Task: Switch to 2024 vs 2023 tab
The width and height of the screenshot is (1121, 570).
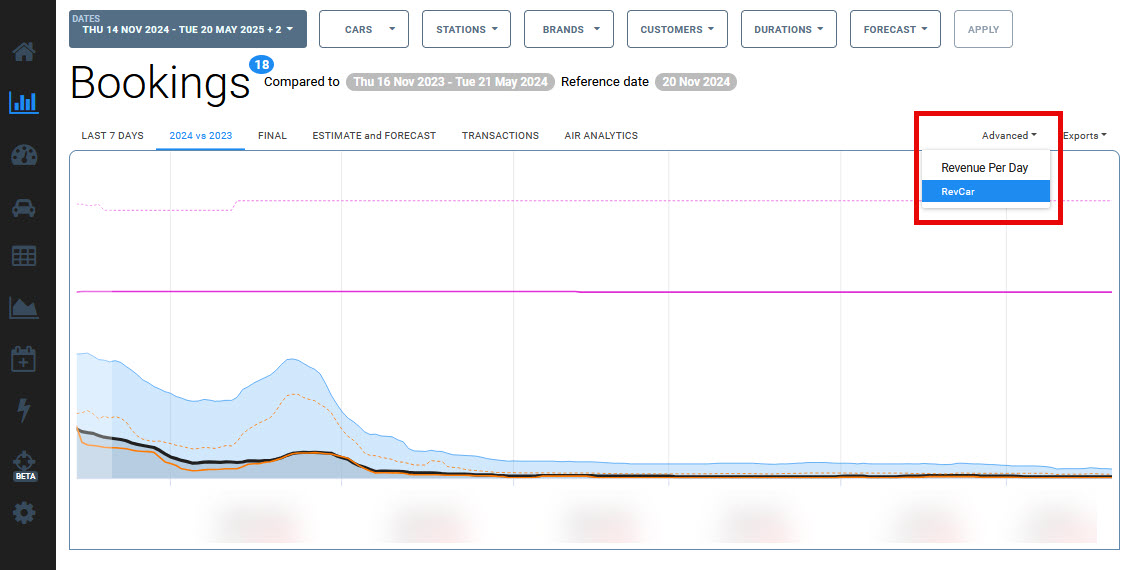Action: click(201, 135)
